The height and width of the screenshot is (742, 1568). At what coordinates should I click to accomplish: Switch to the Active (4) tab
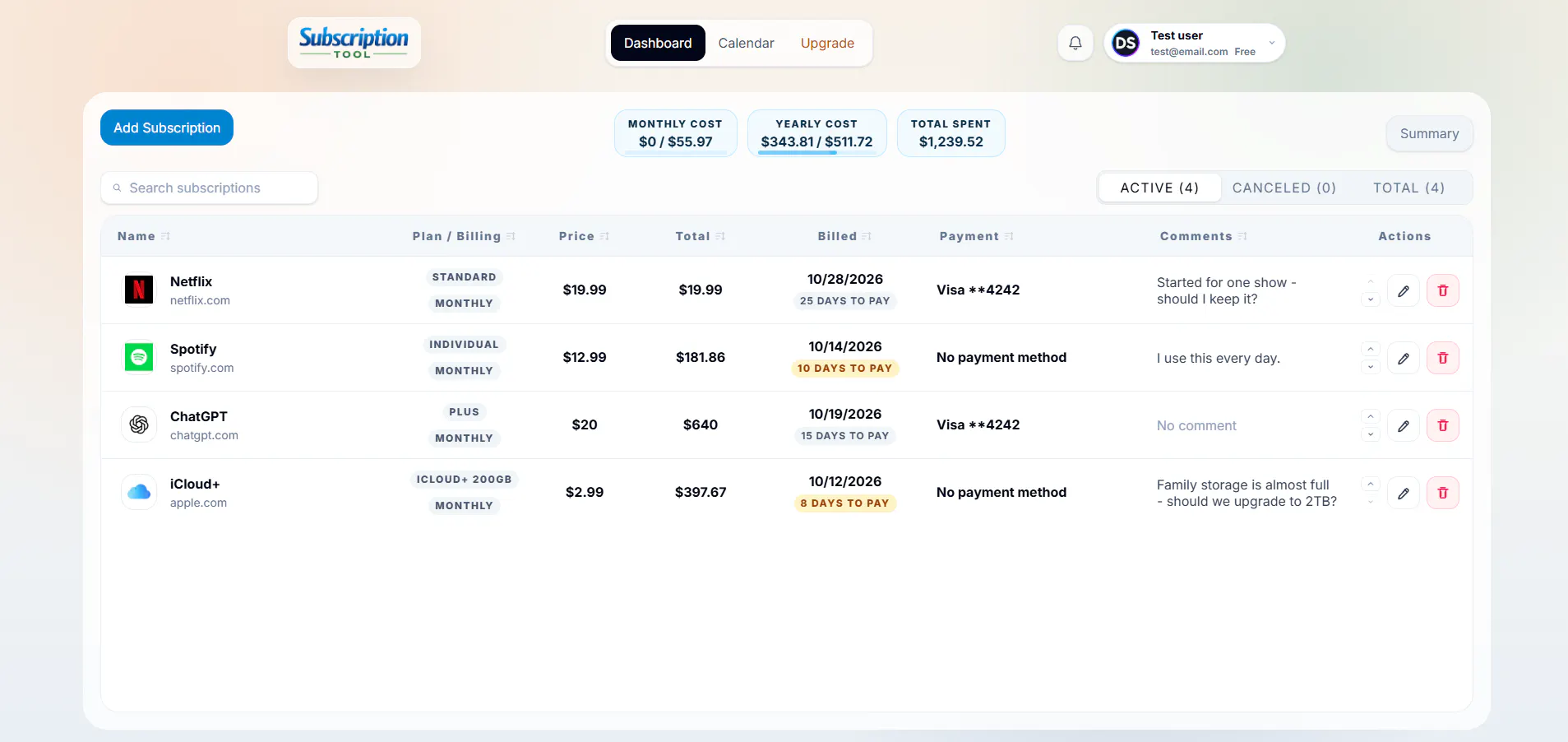pos(1159,188)
